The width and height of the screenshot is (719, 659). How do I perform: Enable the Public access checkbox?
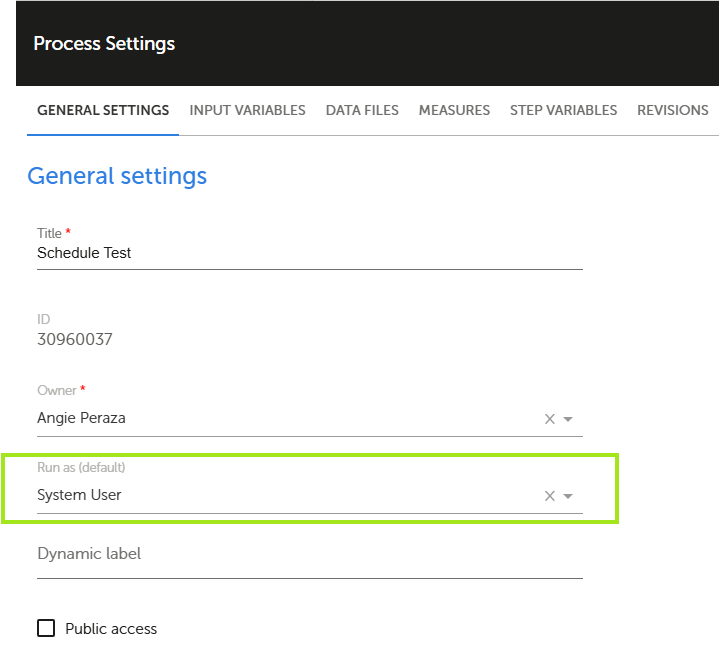(x=46, y=628)
